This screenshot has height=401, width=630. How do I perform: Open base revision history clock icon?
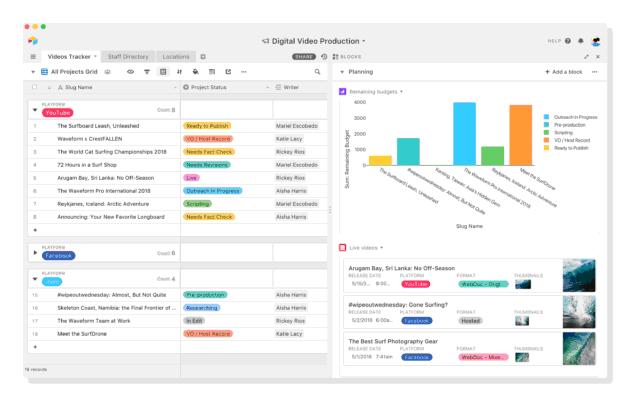click(x=324, y=57)
